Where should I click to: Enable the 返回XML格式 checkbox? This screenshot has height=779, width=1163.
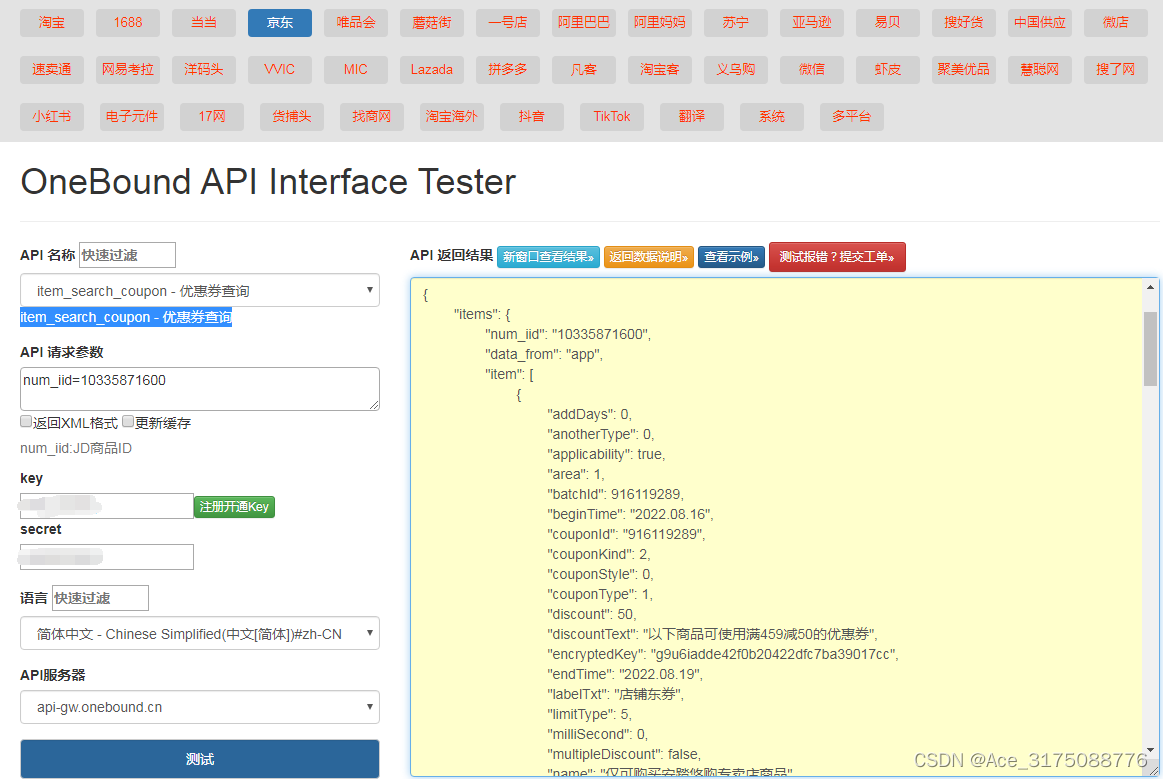click(26, 421)
